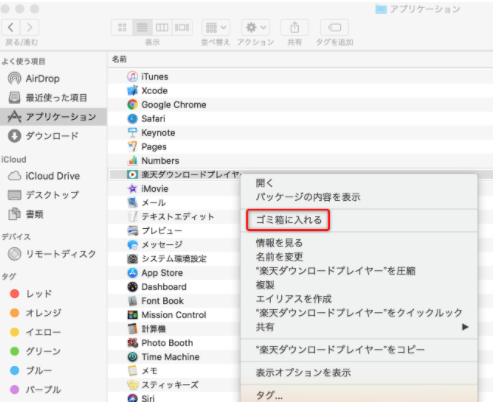The height and width of the screenshot is (408, 493).
Task: Open AirDrop in the sidebar
Action: pos(34,79)
